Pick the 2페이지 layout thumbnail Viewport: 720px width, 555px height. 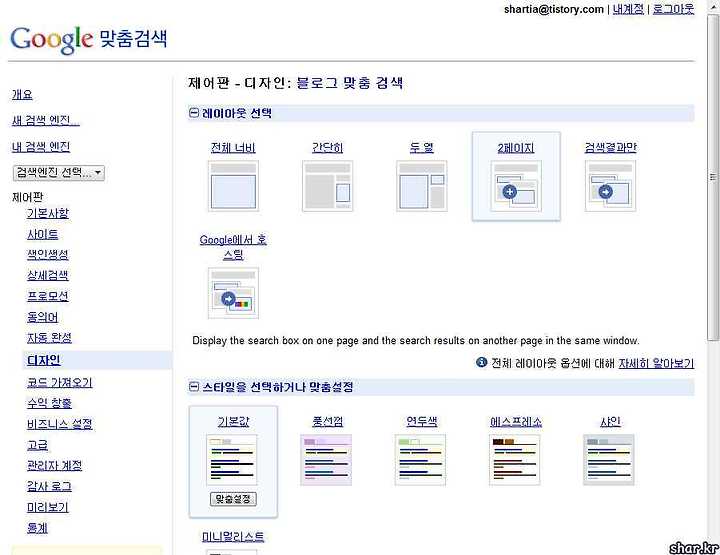pyautogui.click(x=516, y=185)
